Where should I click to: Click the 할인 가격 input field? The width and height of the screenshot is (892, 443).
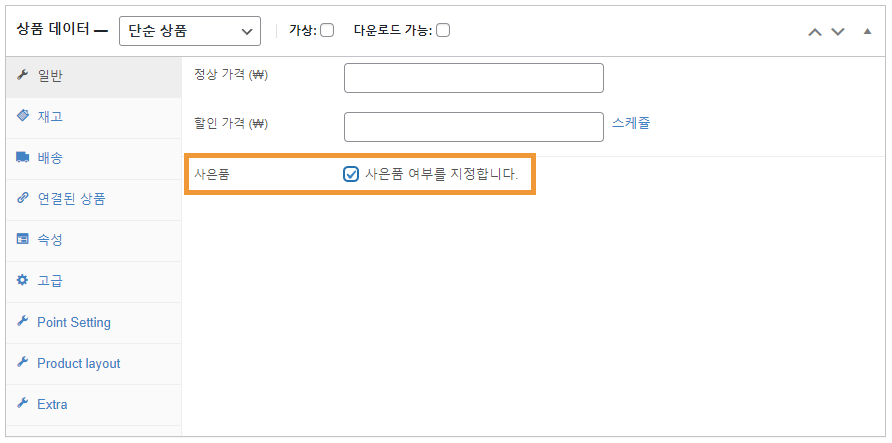[x=474, y=127]
